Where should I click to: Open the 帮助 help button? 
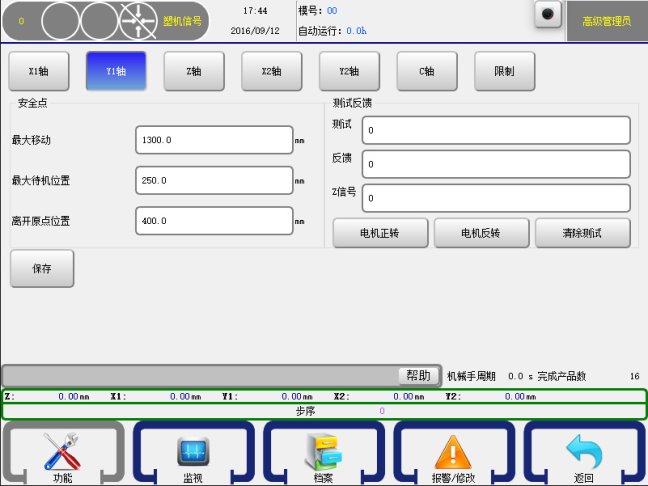click(x=418, y=375)
